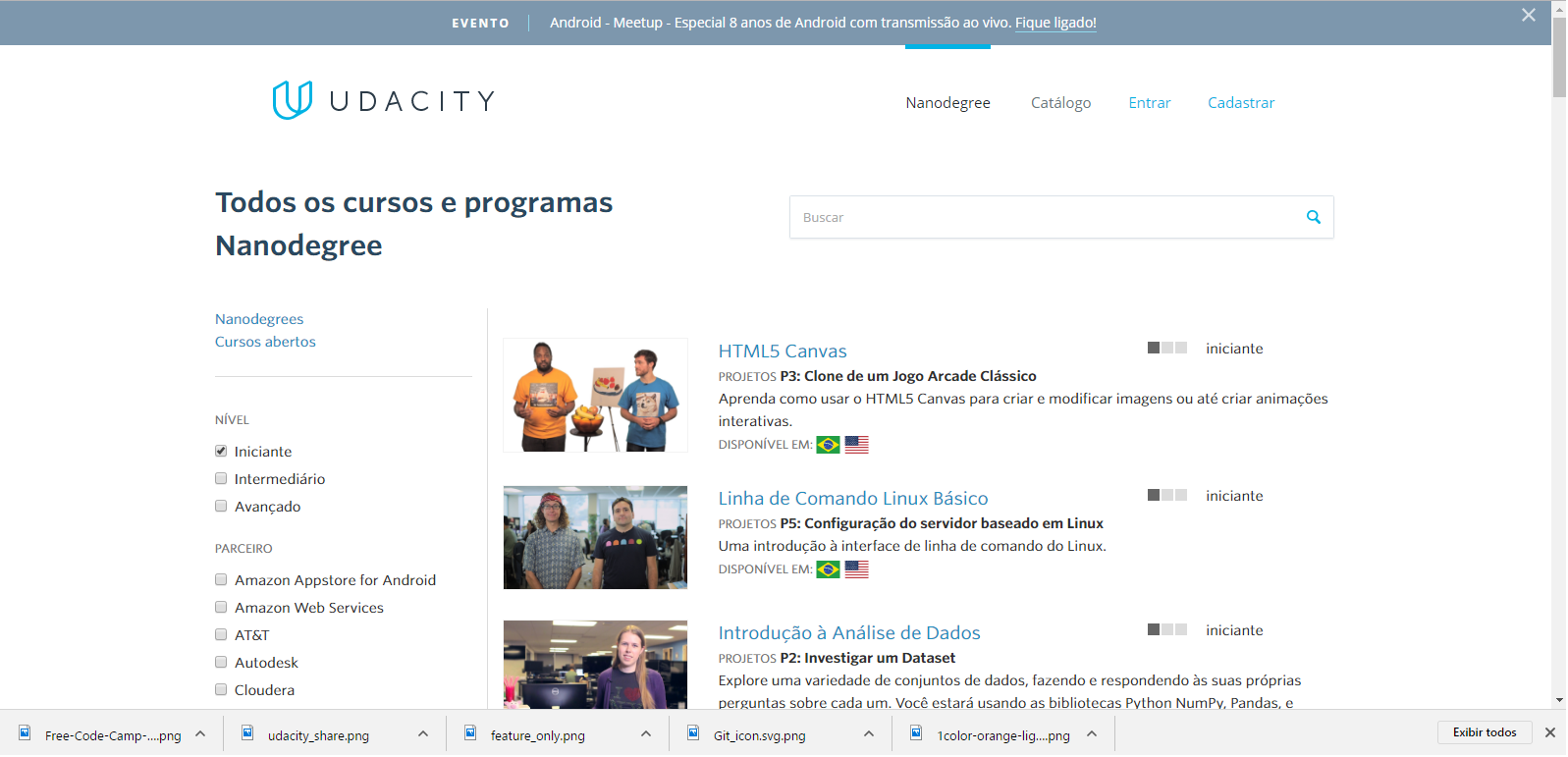Open Introdução à Análise de Dados thumbnail
This screenshot has width=1568, height=757.
(595, 665)
